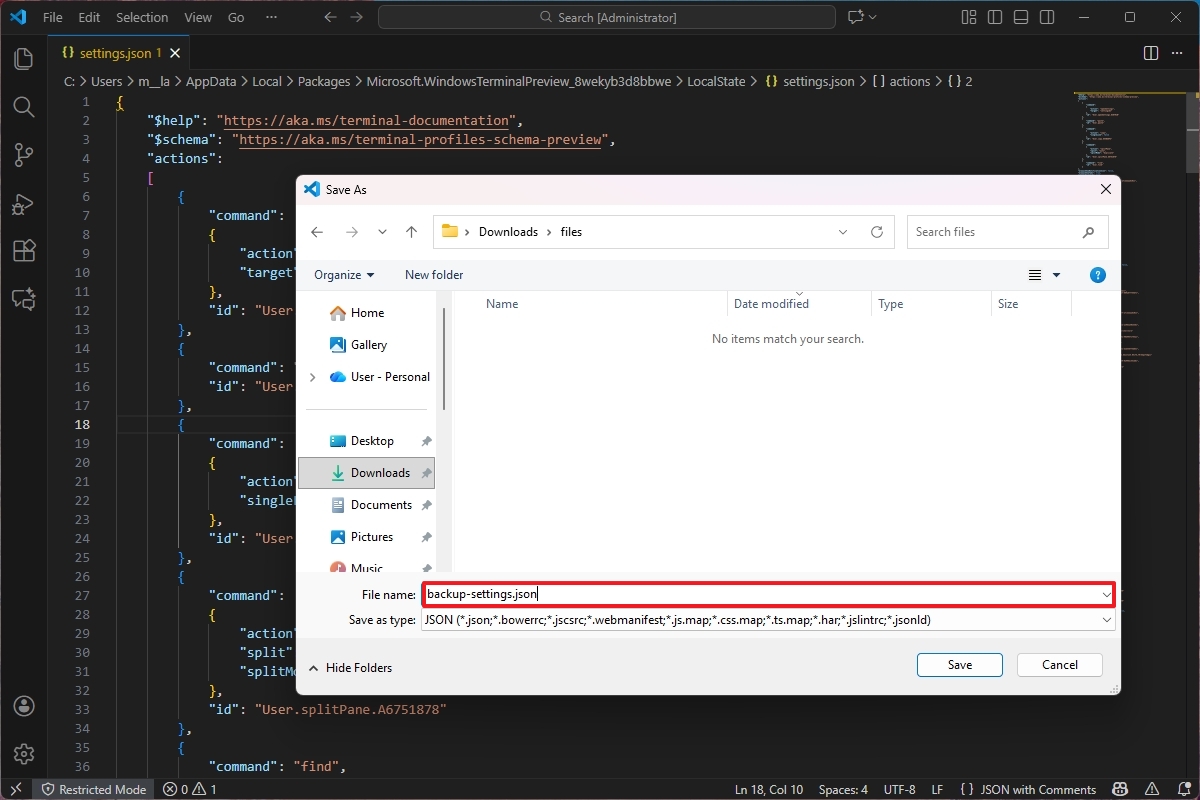Viewport: 1200px width, 800px height.
Task: Open editor more actions ellipsis
Action: click(1178, 52)
